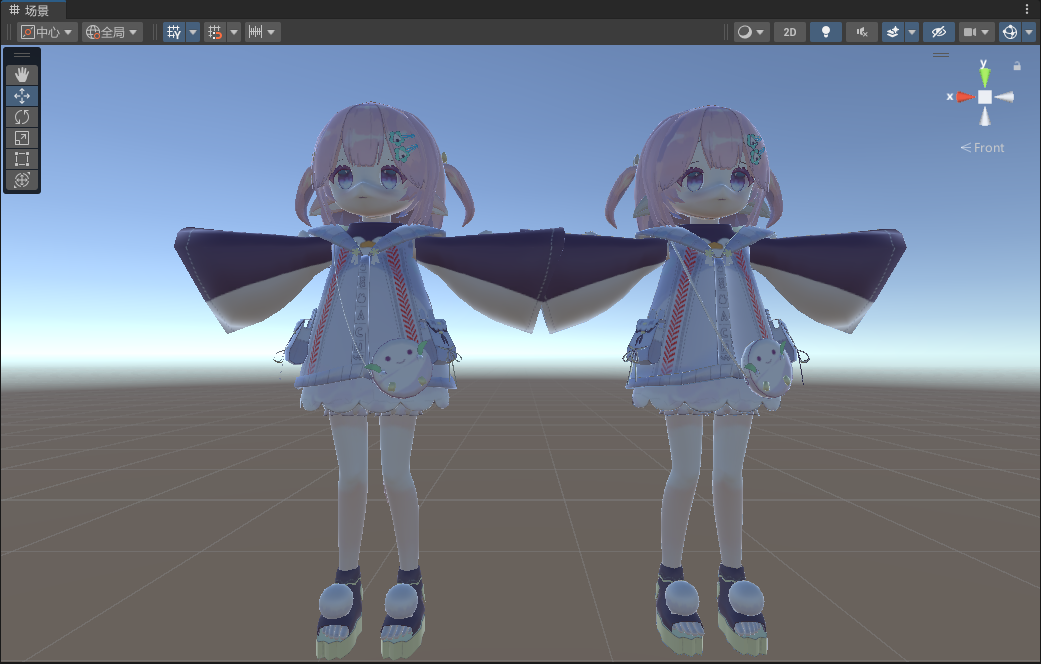Select the Scale tool
This screenshot has height=664, width=1041.
point(22,138)
